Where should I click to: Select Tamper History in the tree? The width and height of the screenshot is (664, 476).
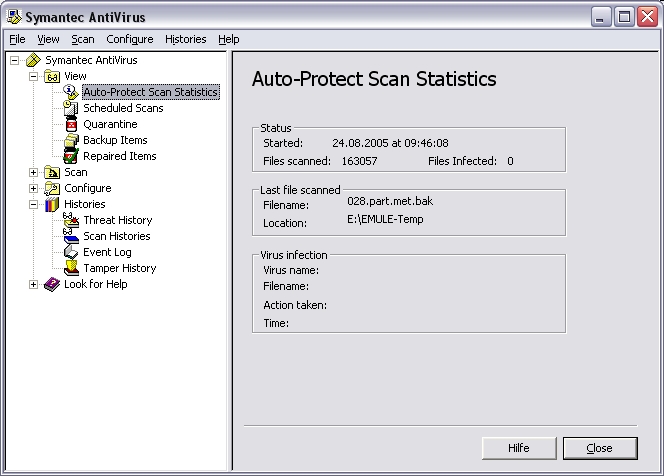click(120, 268)
